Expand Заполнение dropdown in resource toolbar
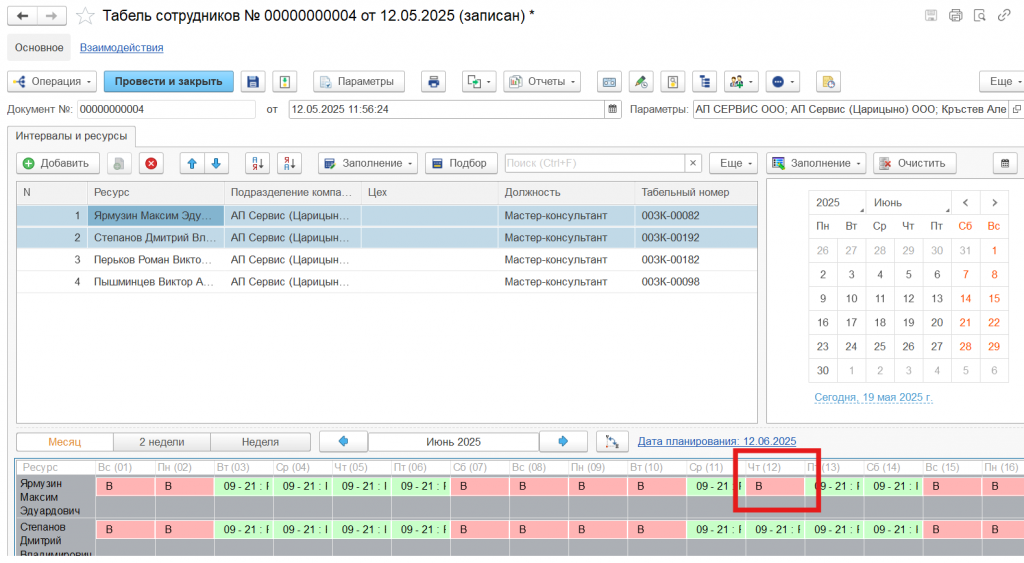This screenshot has height=563, width=1024. (367, 163)
